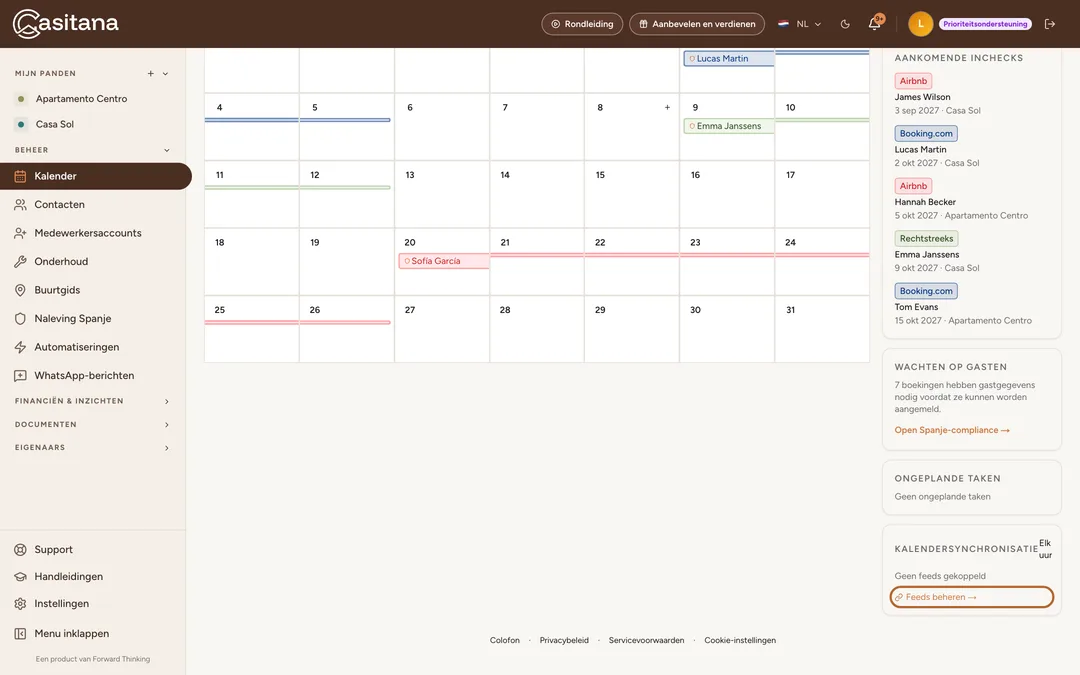1080x675 pixels.
Task: Collapse the Mijn Panden section
Action: point(165,74)
